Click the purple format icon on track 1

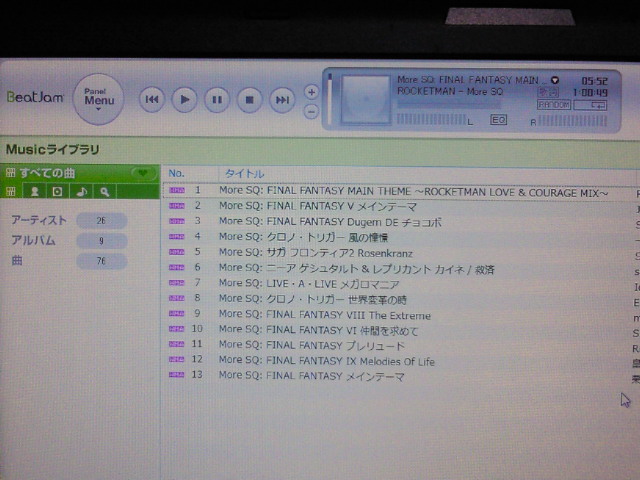(177, 190)
